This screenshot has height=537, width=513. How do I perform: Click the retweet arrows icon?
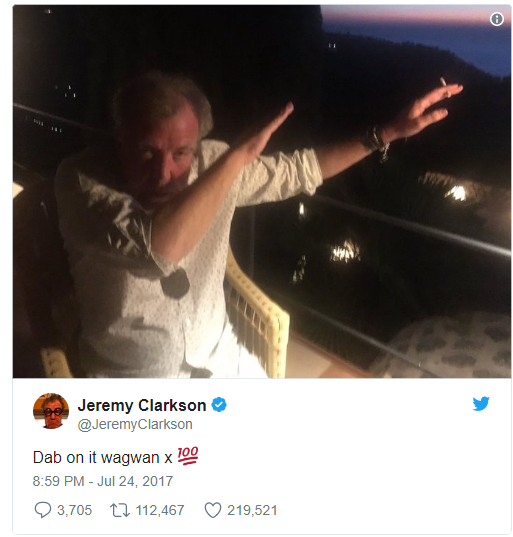tap(120, 510)
